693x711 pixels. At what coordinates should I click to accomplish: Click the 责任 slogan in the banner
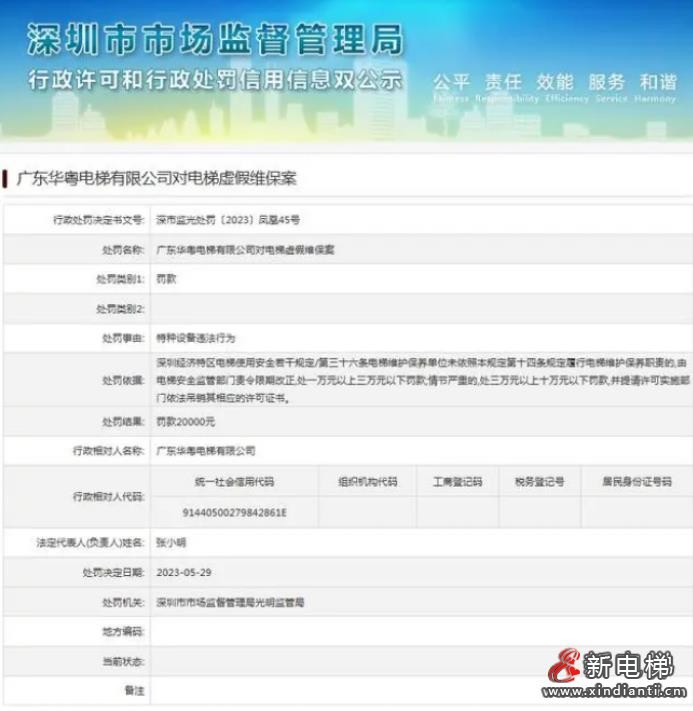(x=503, y=83)
